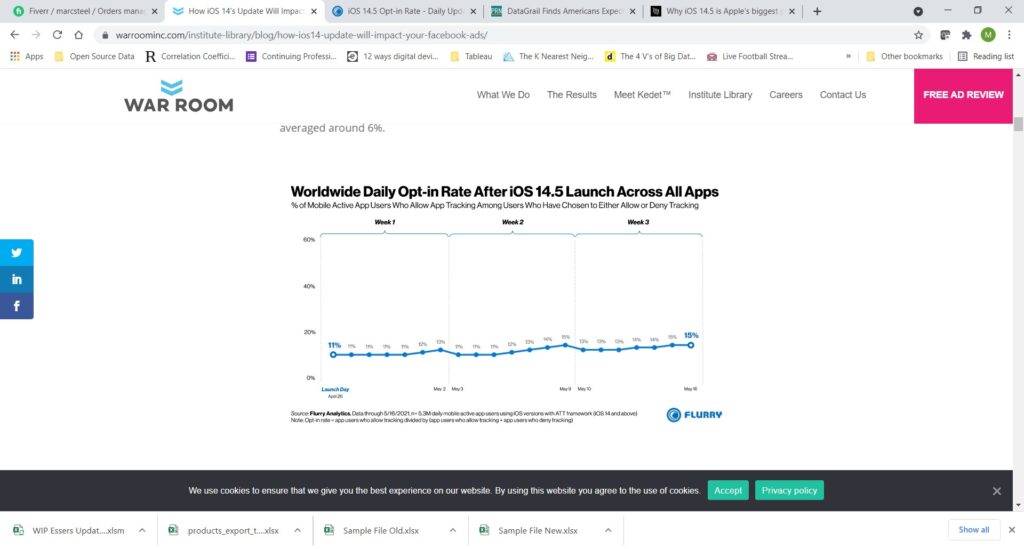1024x549 pixels.
Task: Share on Facebook using sidebar icon
Action: 17,306
